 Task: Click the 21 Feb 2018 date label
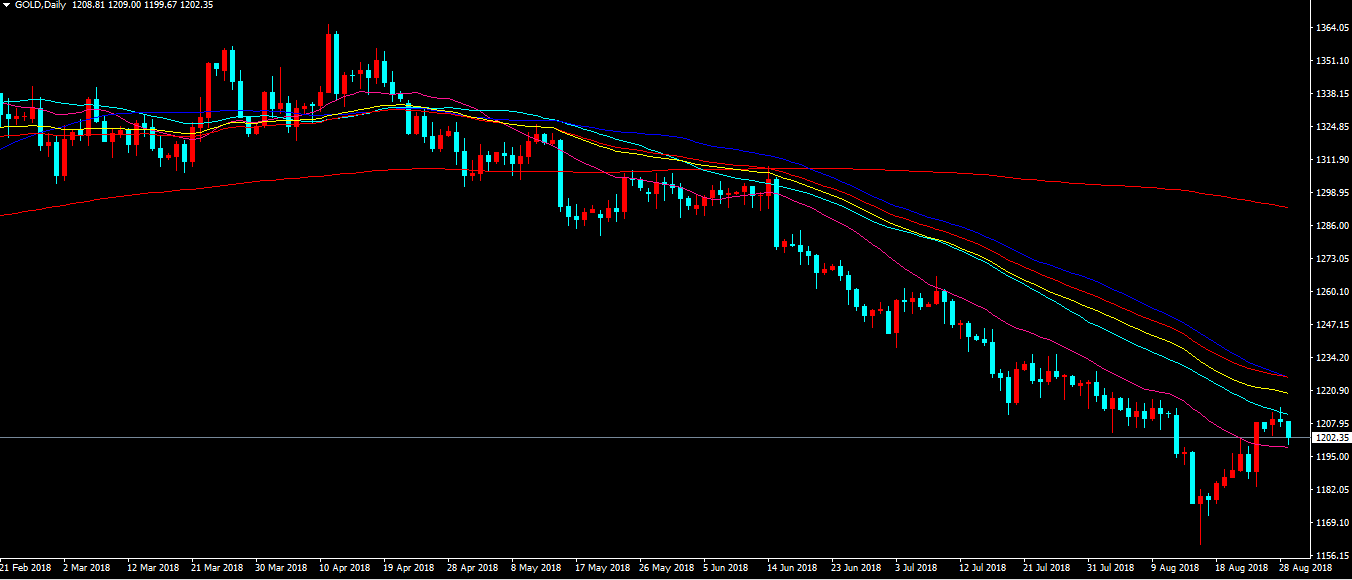coord(27,568)
